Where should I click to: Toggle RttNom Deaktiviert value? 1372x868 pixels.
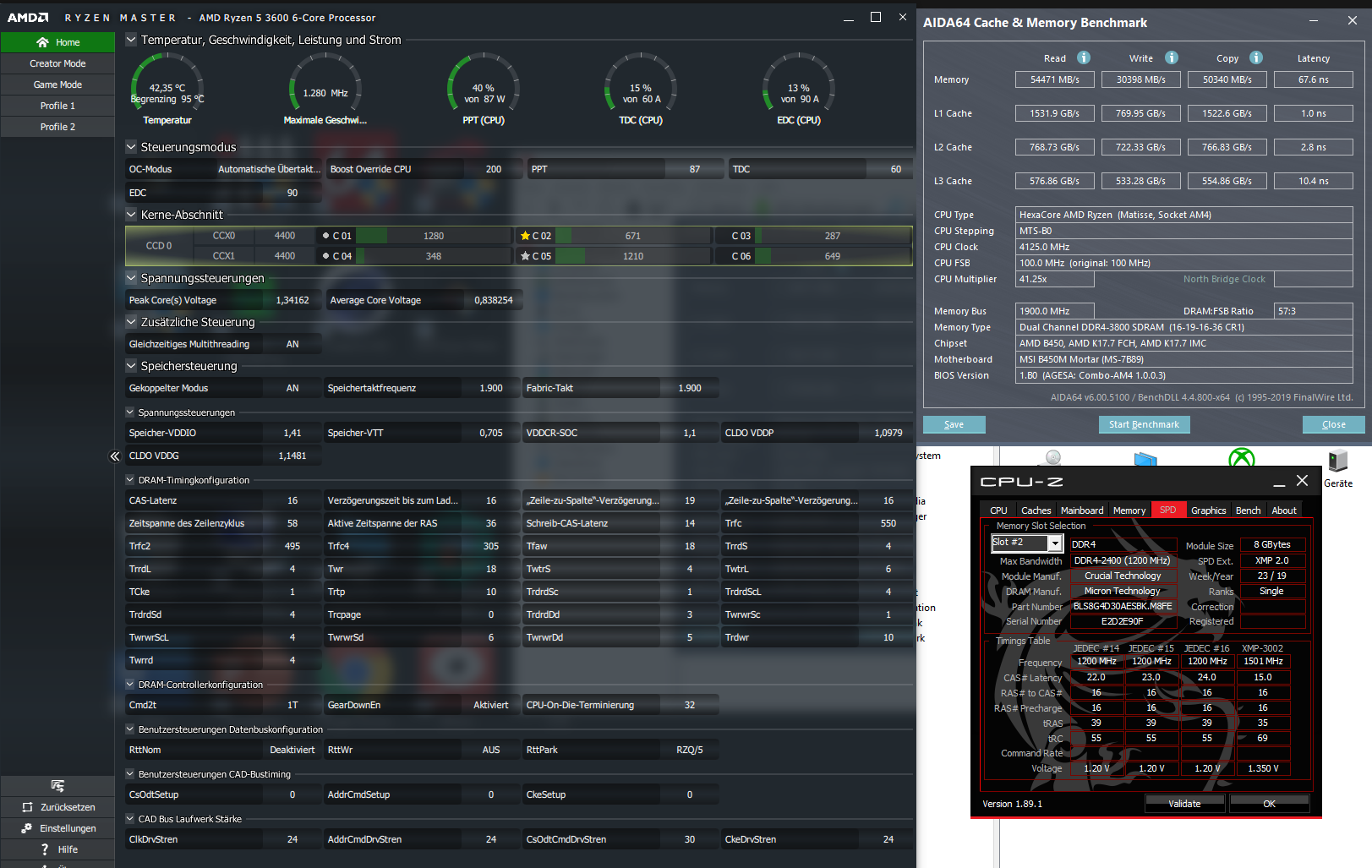pyautogui.click(x=292, y=750)
